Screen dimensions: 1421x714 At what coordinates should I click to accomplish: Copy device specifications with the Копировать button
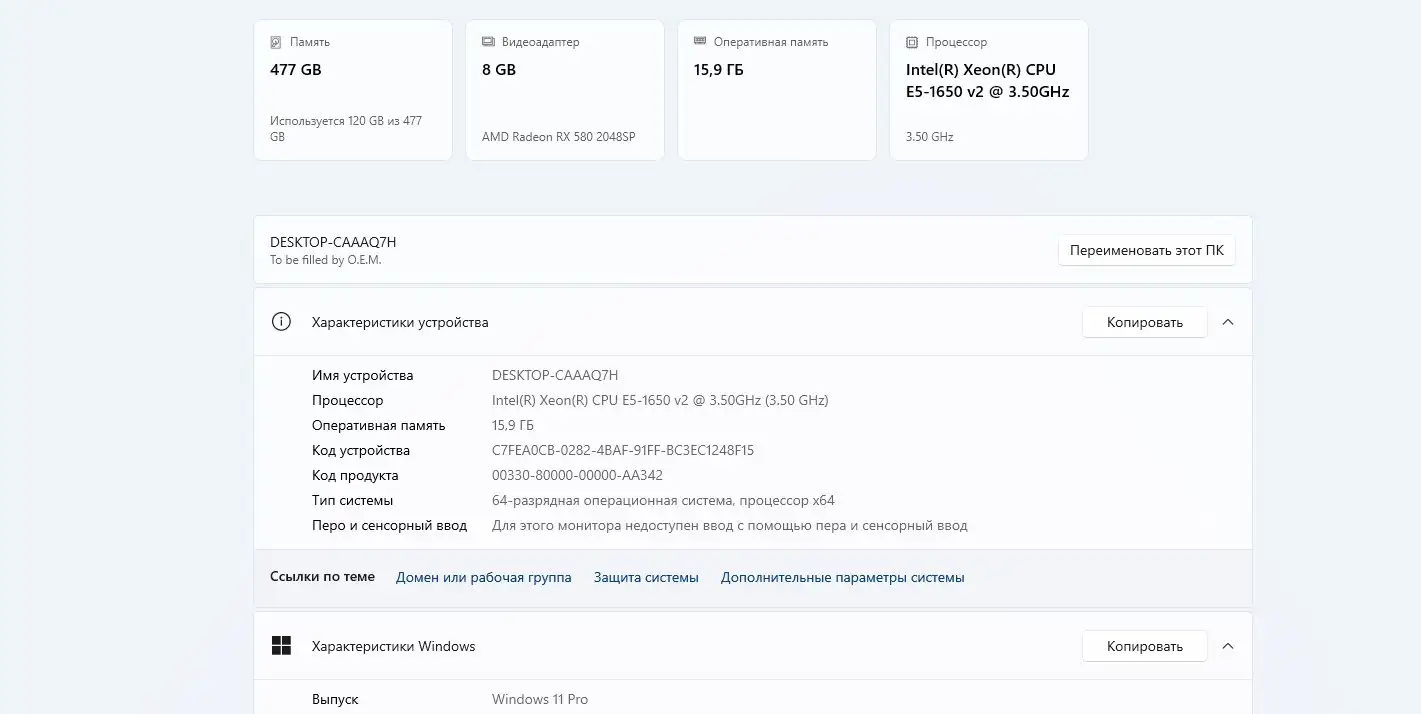point(1145,322)
